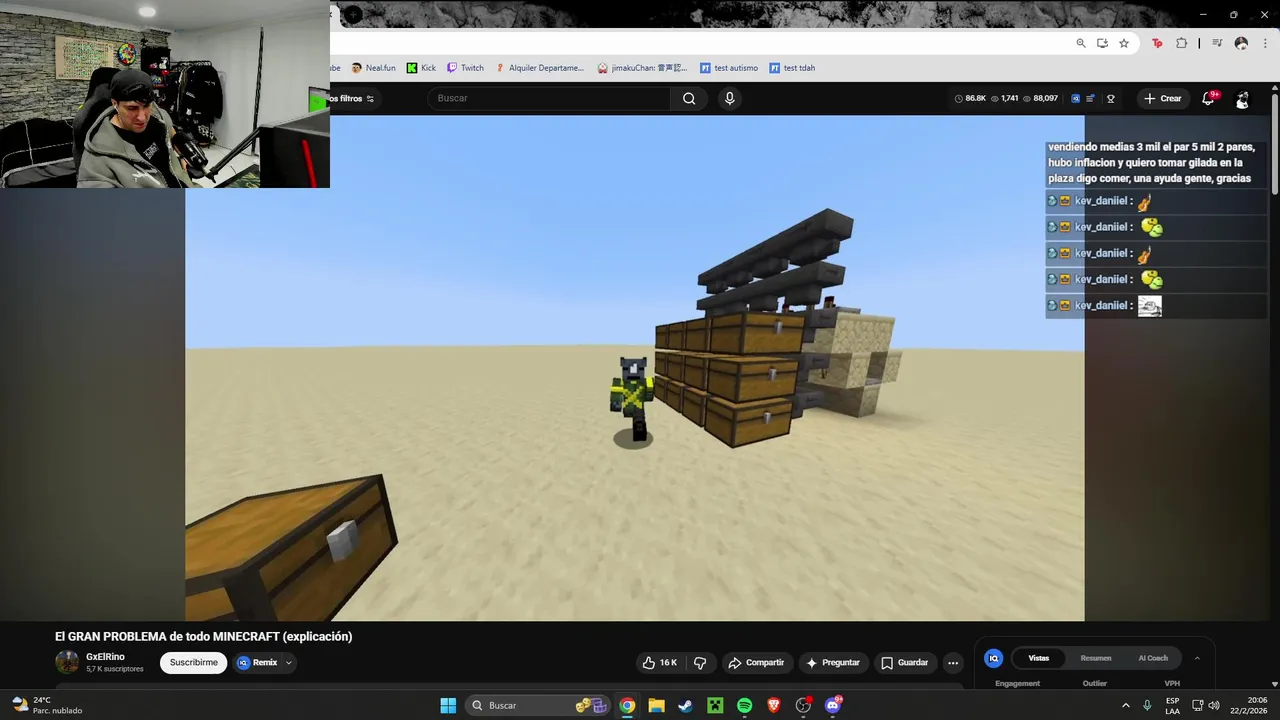Open volume control in system tray
The height and width of the screenshot is (720, 1280).
pyautogui.click(x=1213, y=705)
